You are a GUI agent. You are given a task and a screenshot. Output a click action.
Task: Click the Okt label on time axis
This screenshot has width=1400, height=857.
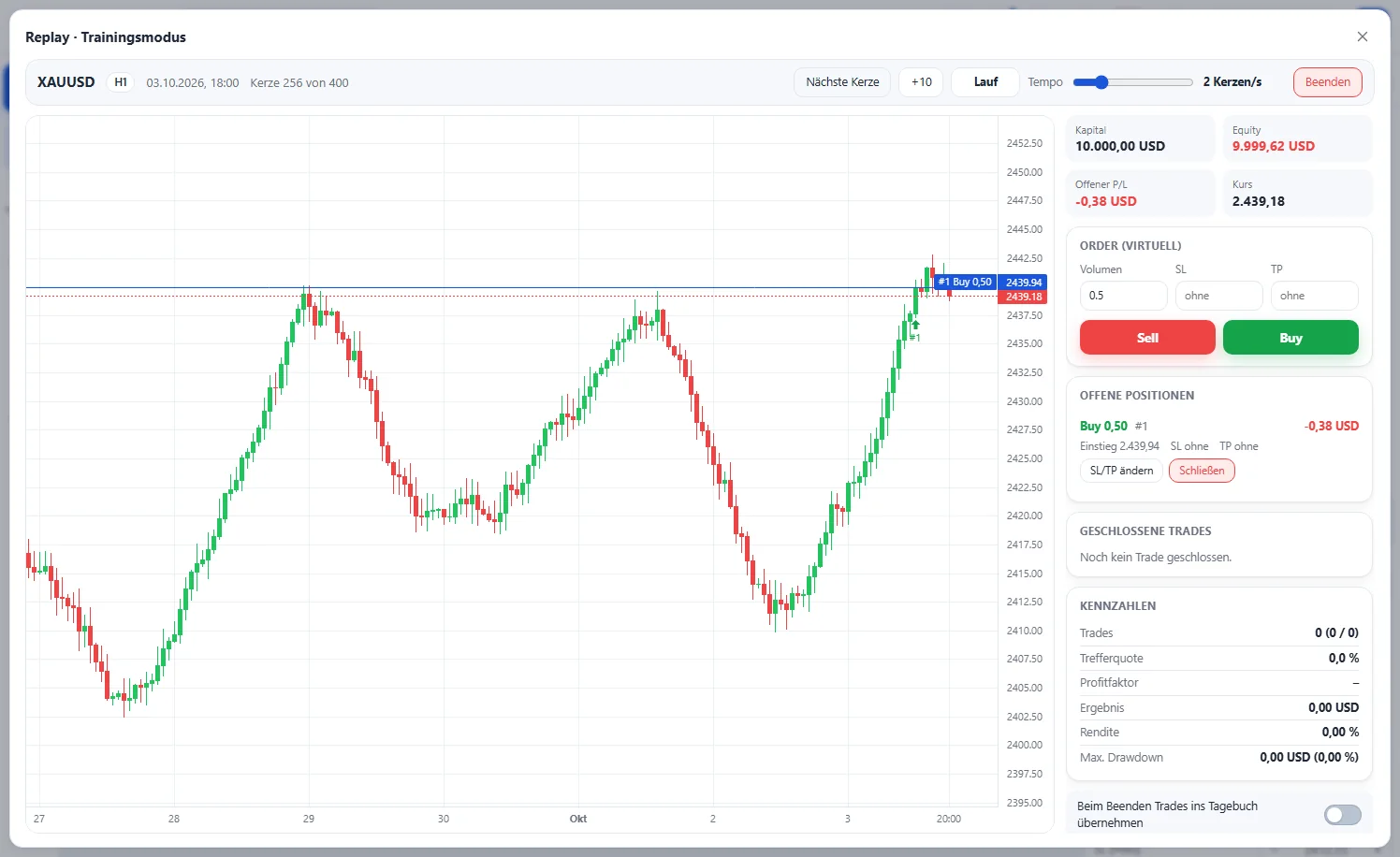coord(578,819)
